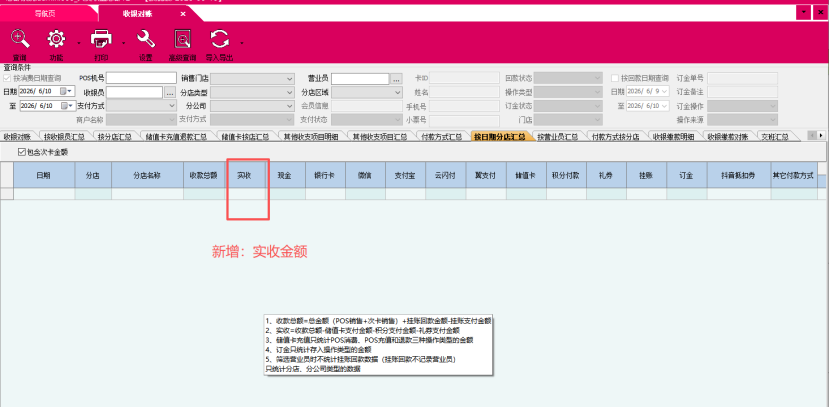The image size is (829, 407).
Task: Open the browse button beside 营业员 field
Action: coord(397,79)
